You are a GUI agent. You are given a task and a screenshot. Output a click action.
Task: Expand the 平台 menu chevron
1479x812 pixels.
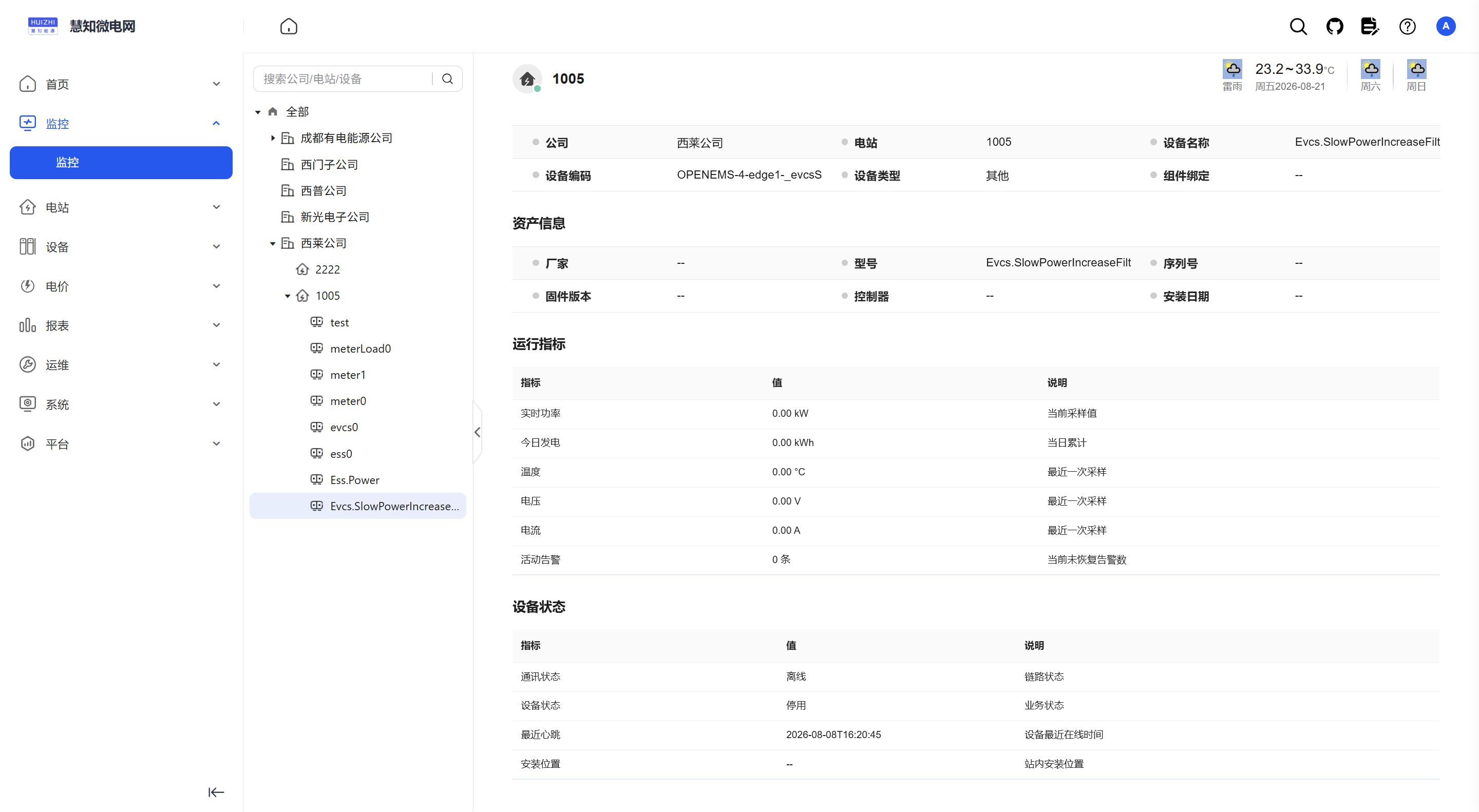pyautogui.click(x=216, y=443)
